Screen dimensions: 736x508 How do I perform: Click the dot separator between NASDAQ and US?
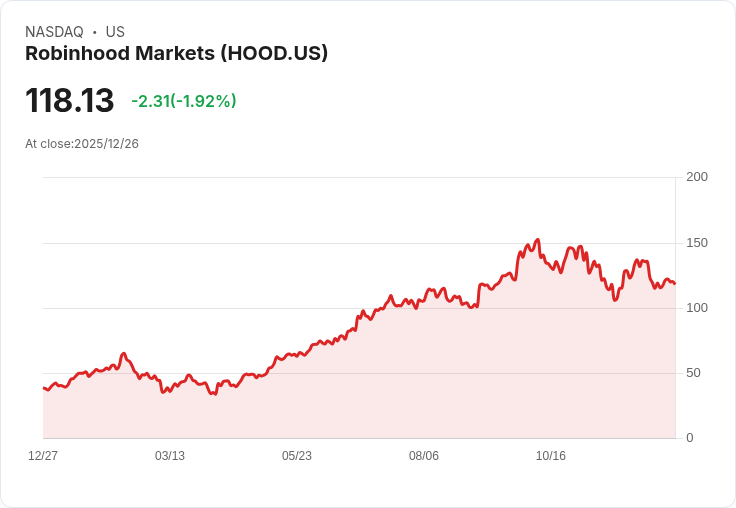tap(94, 32)
